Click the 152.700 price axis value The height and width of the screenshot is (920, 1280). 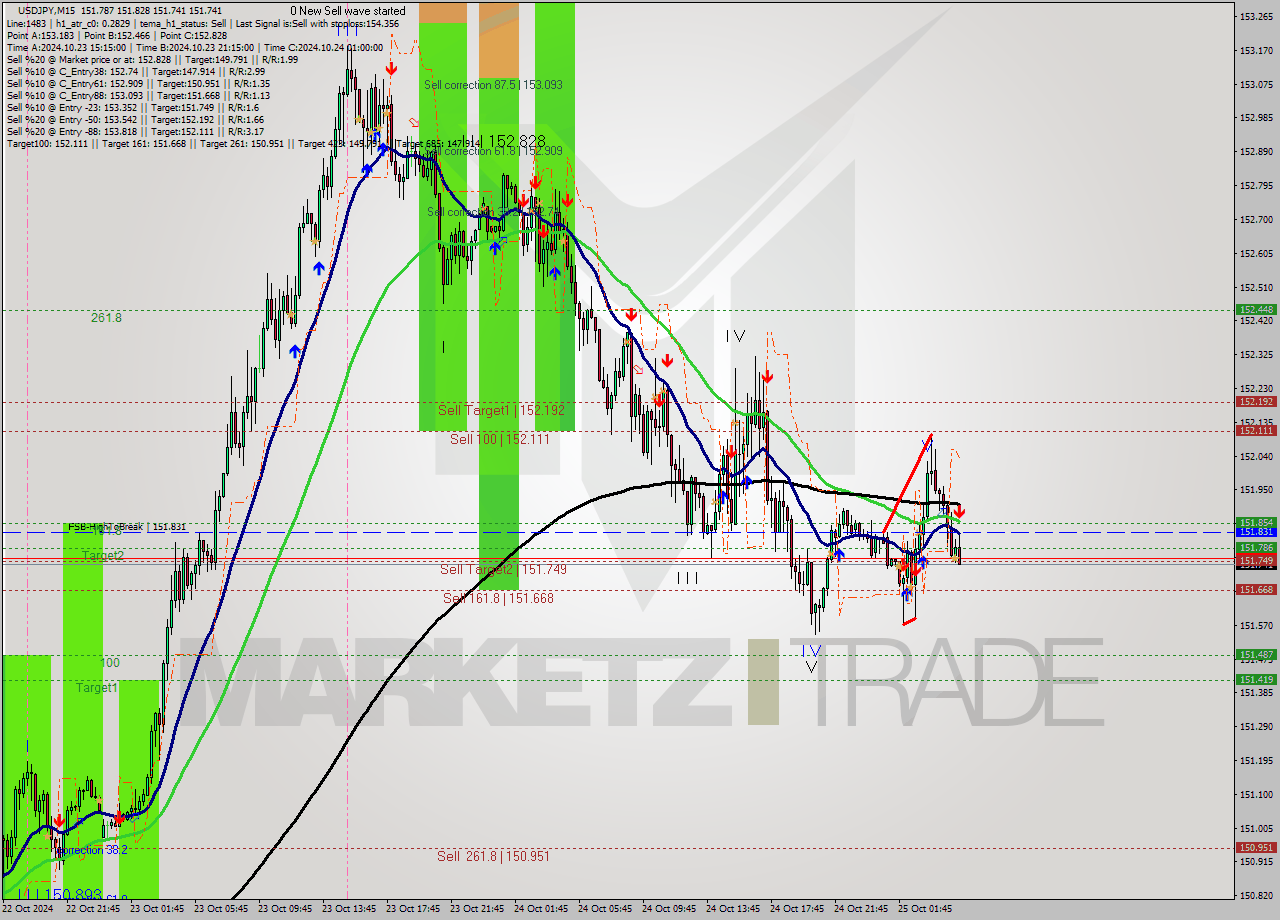point(1256,219)
